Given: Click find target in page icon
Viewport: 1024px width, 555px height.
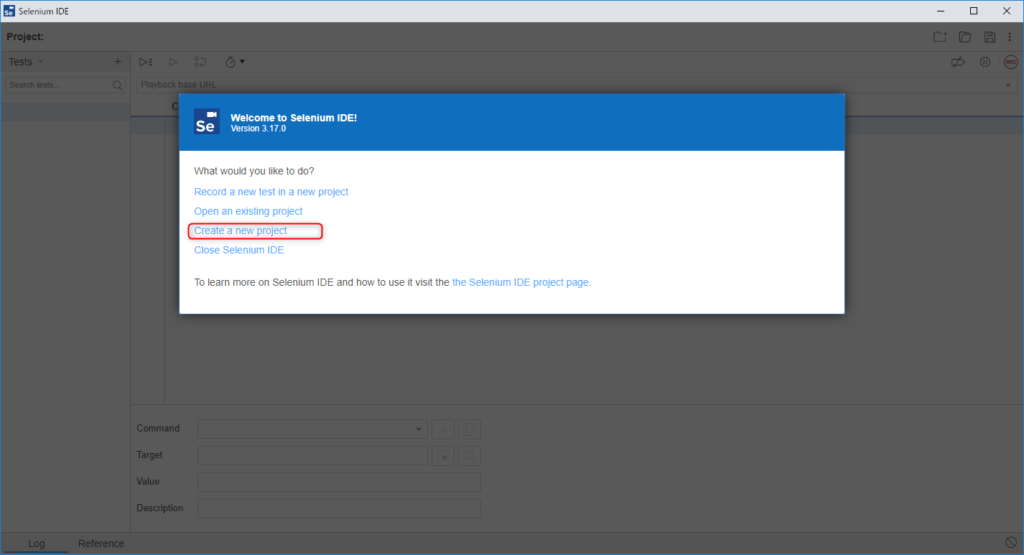Looking at the screenshot, I should pos(470,456).
